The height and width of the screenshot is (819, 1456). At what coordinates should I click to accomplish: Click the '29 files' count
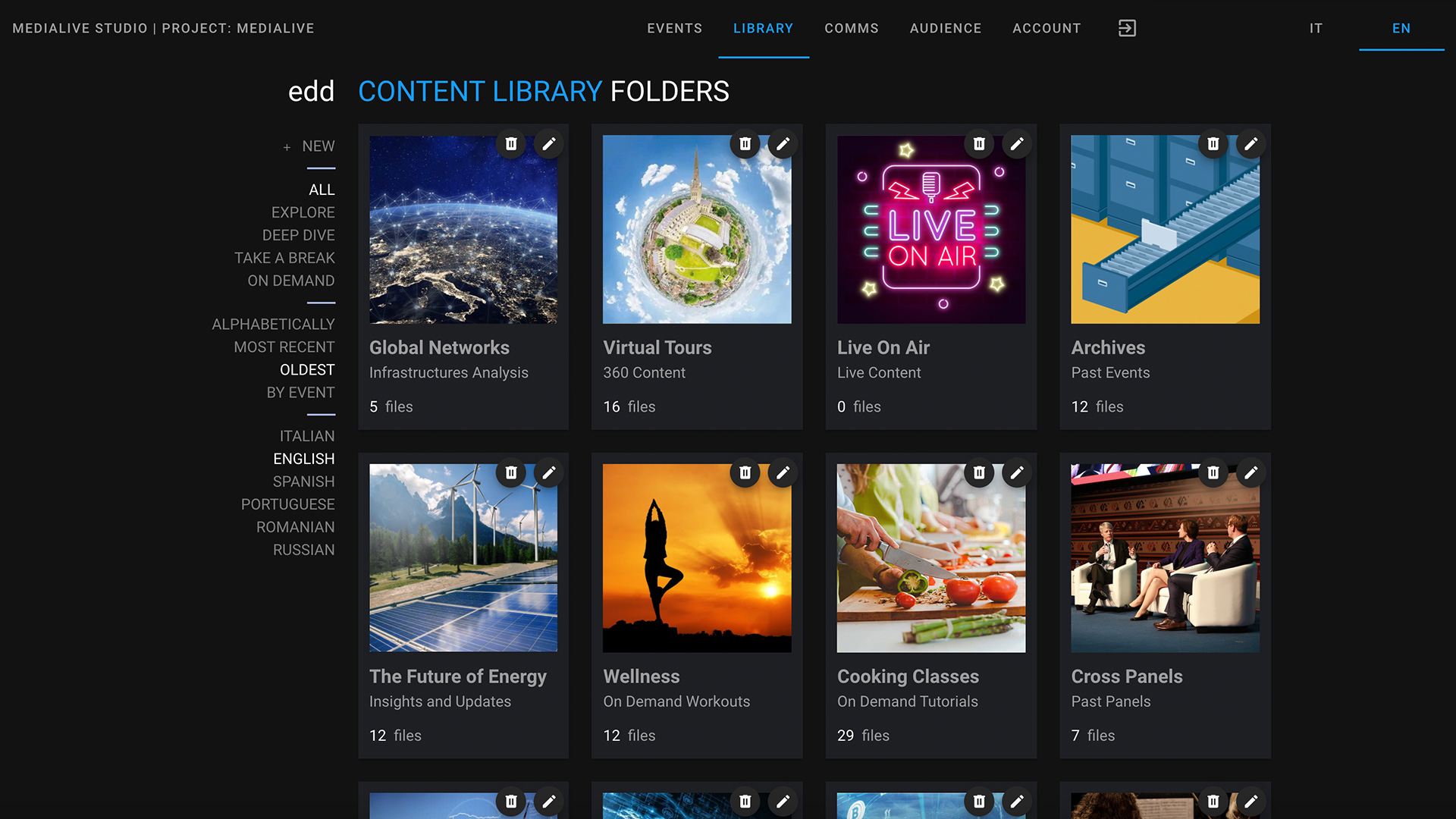click(x=863, y=736)
